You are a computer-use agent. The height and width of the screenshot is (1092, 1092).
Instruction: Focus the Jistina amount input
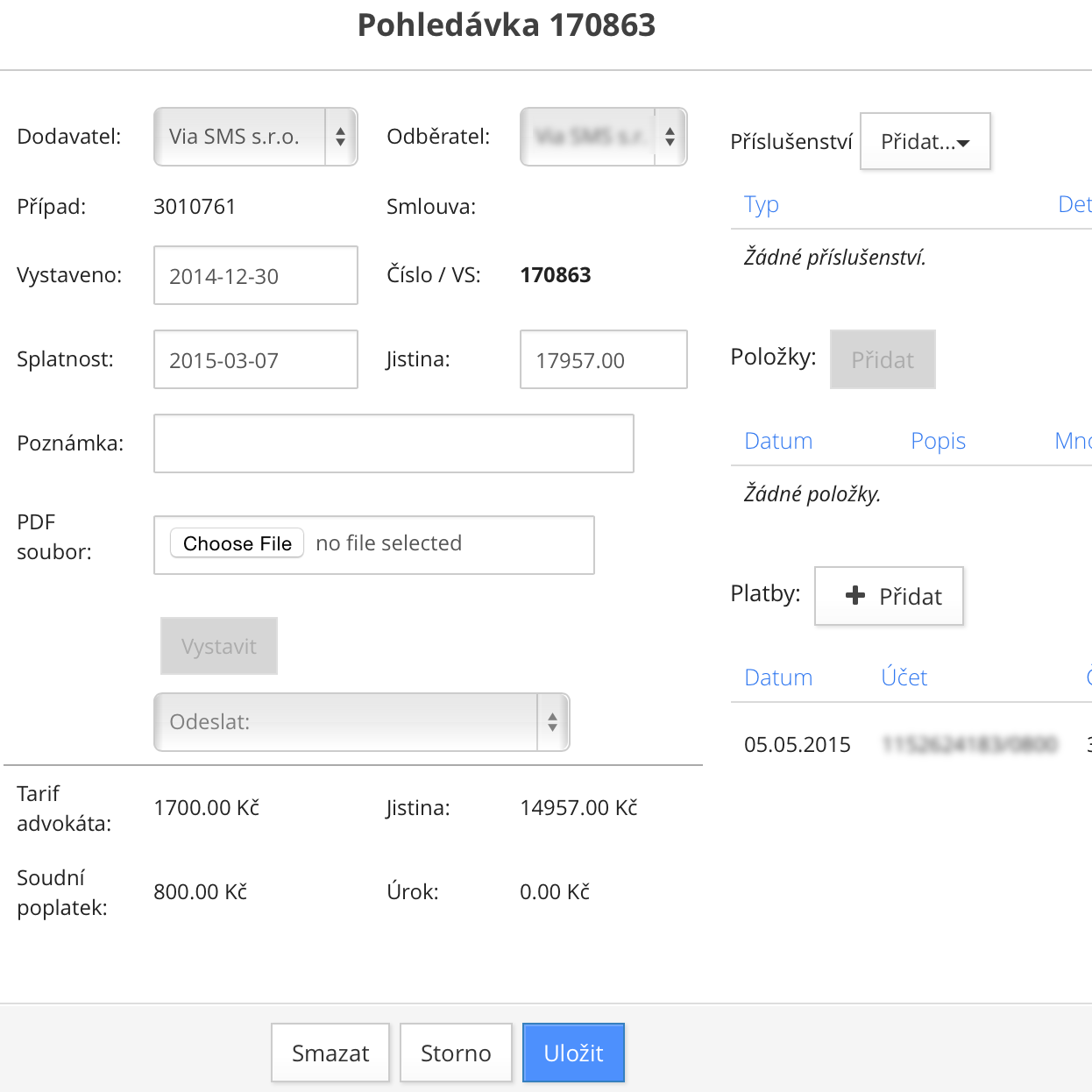click(603, 360)
